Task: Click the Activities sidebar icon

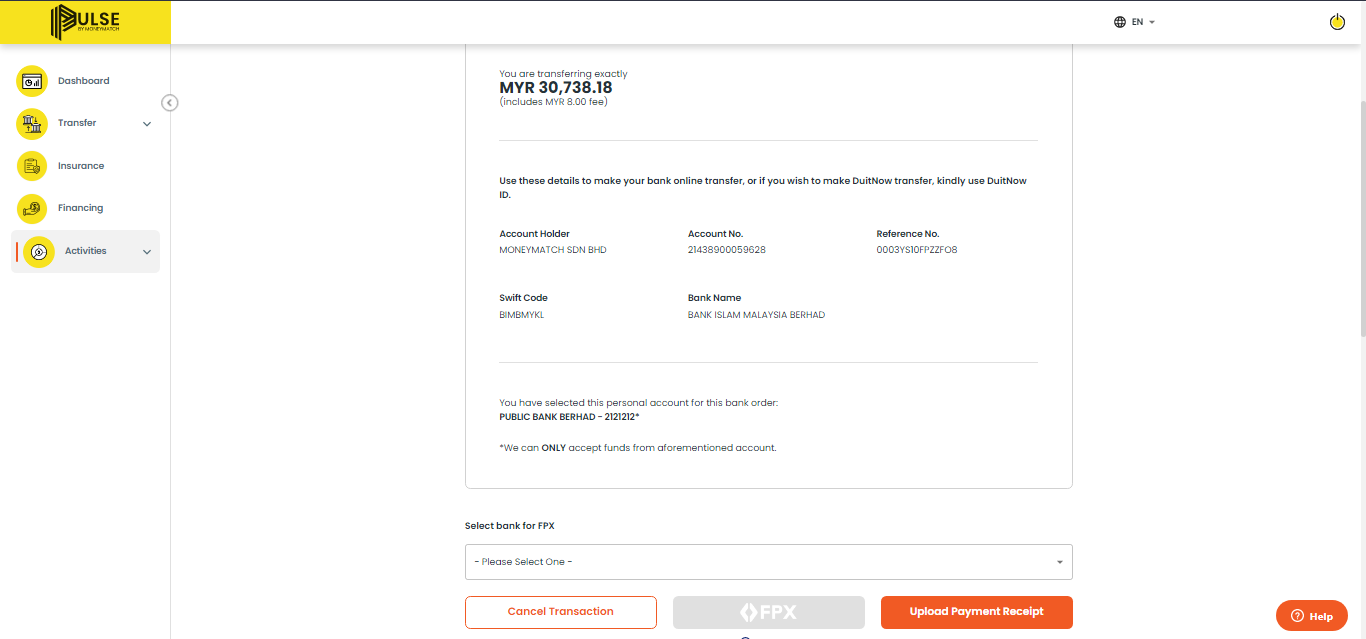Action: tap(39, 251)
